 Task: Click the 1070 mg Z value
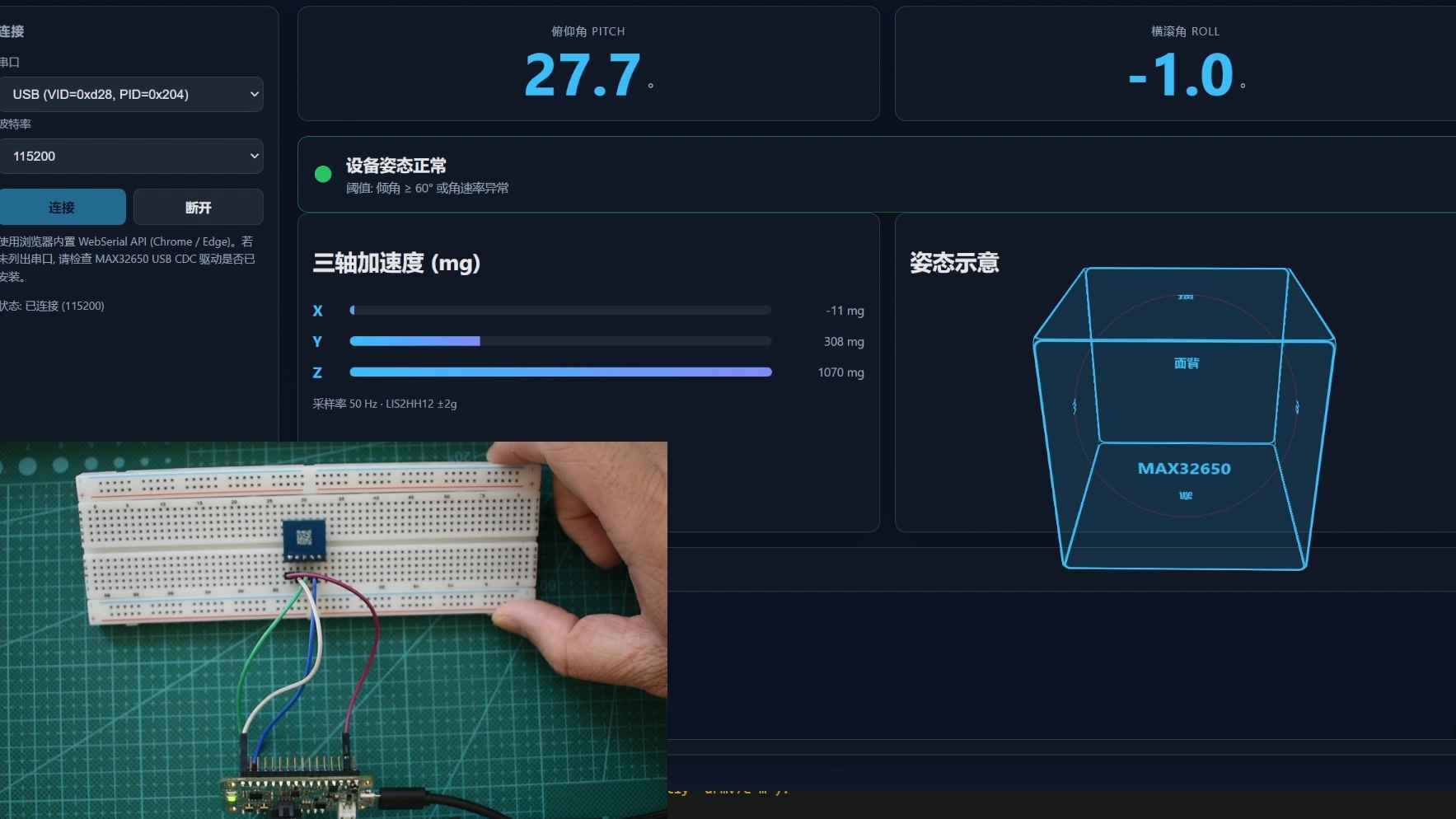pyautogui.click(x=840, y=372)
